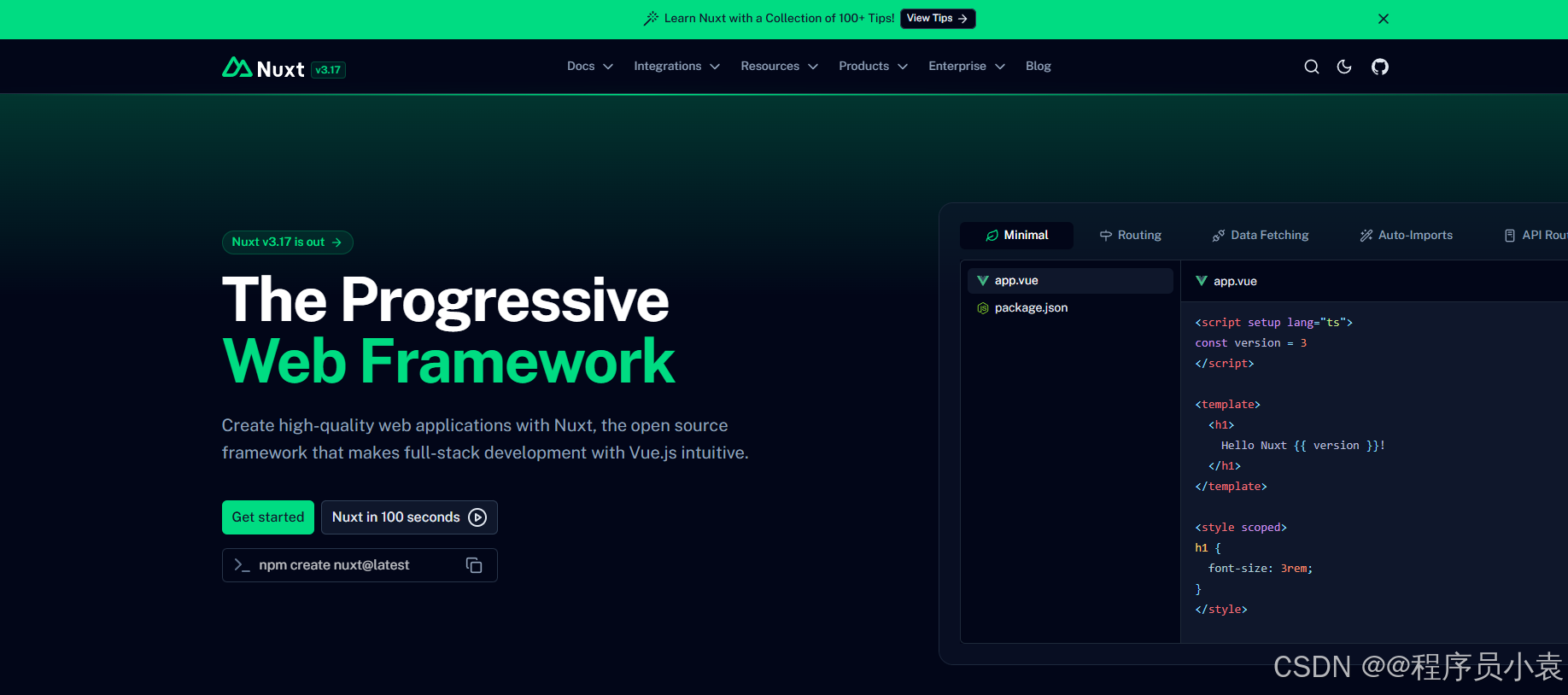Click the package.json node icon
The image size is (1568, 695).
[983, 308]
